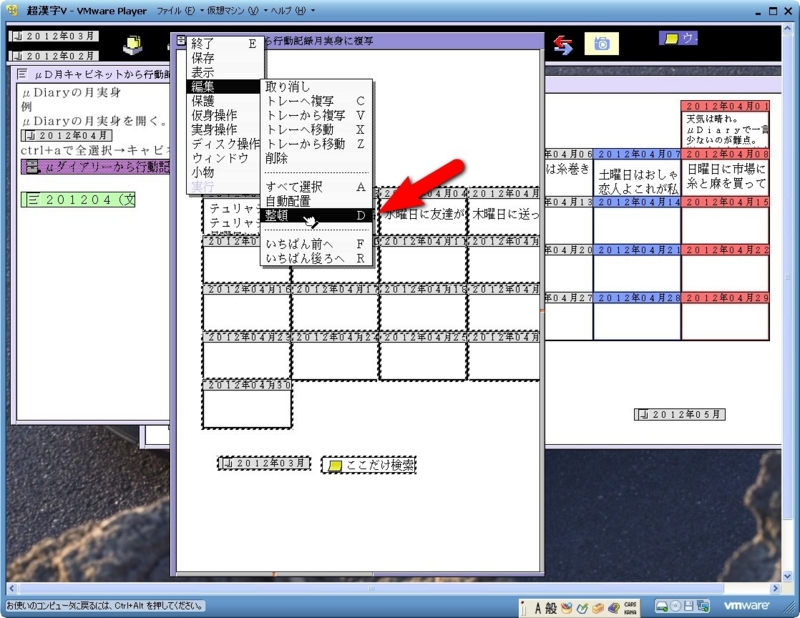Image resolution: width=800 pixels, height=618 pixels.
Task: Open the 2012年05月 object in the calendar window
Action: (x=680, y=414)
